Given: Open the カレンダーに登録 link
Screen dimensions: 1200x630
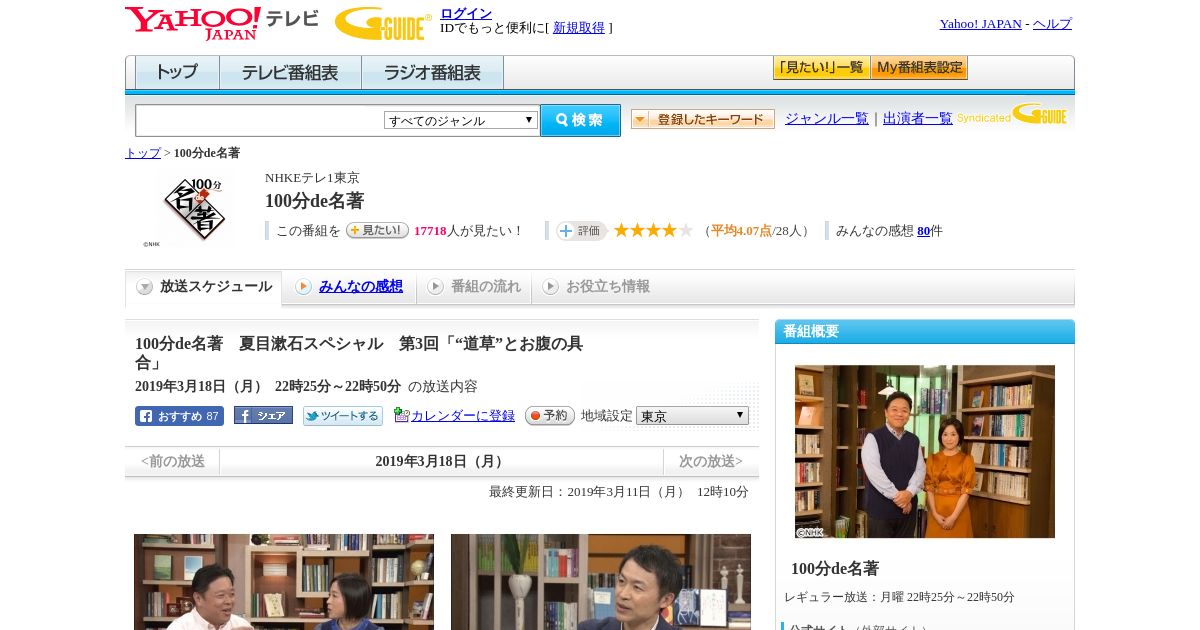Looking at the screenshot, I should click(463, 416).
